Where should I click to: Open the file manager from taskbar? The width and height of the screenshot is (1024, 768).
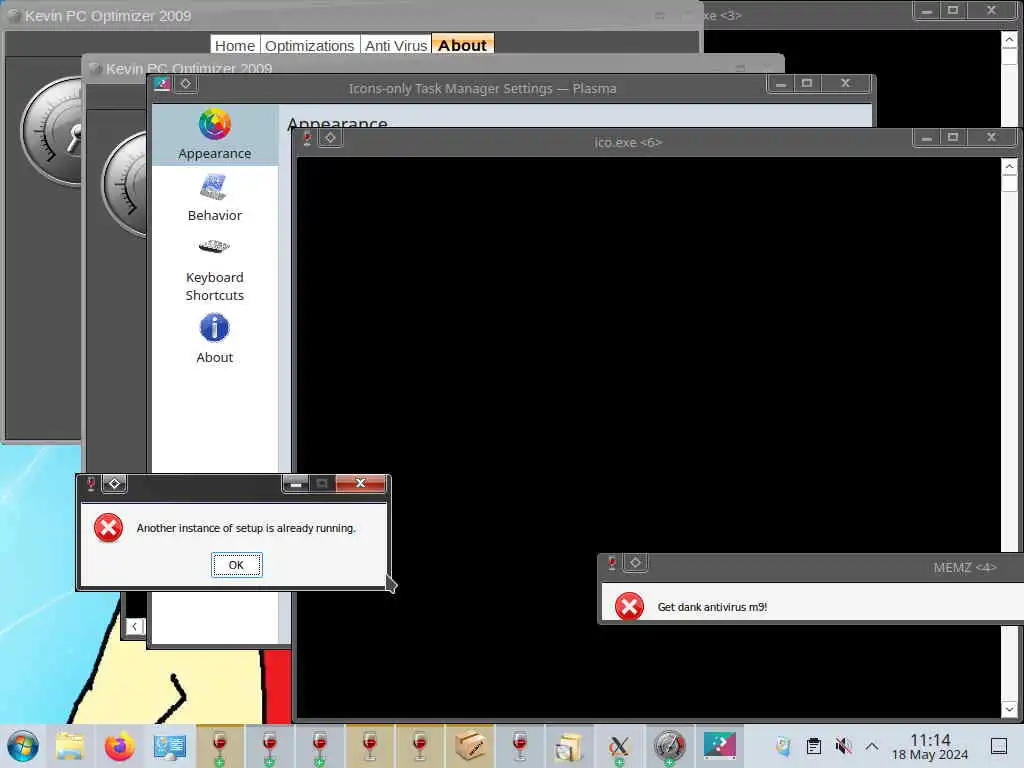(70, 746)
